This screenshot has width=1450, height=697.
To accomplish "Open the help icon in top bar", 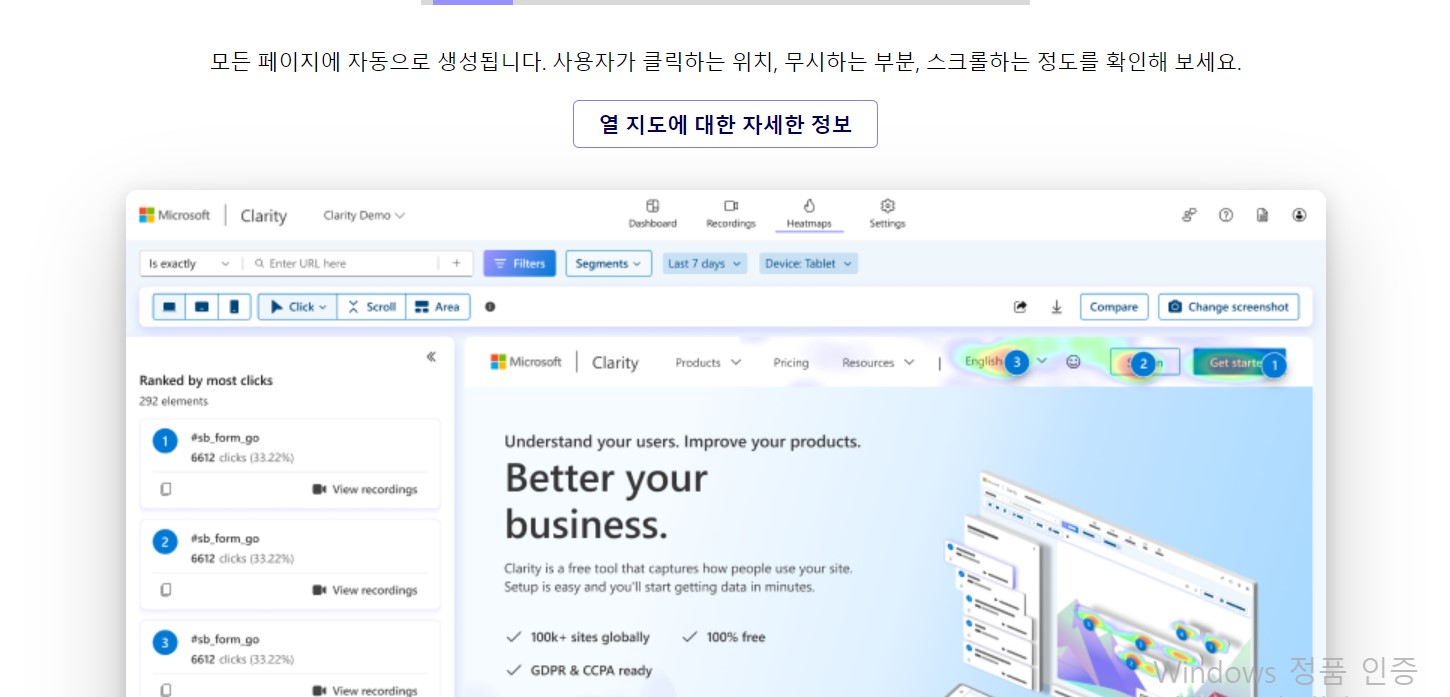I will point(1226,214).
